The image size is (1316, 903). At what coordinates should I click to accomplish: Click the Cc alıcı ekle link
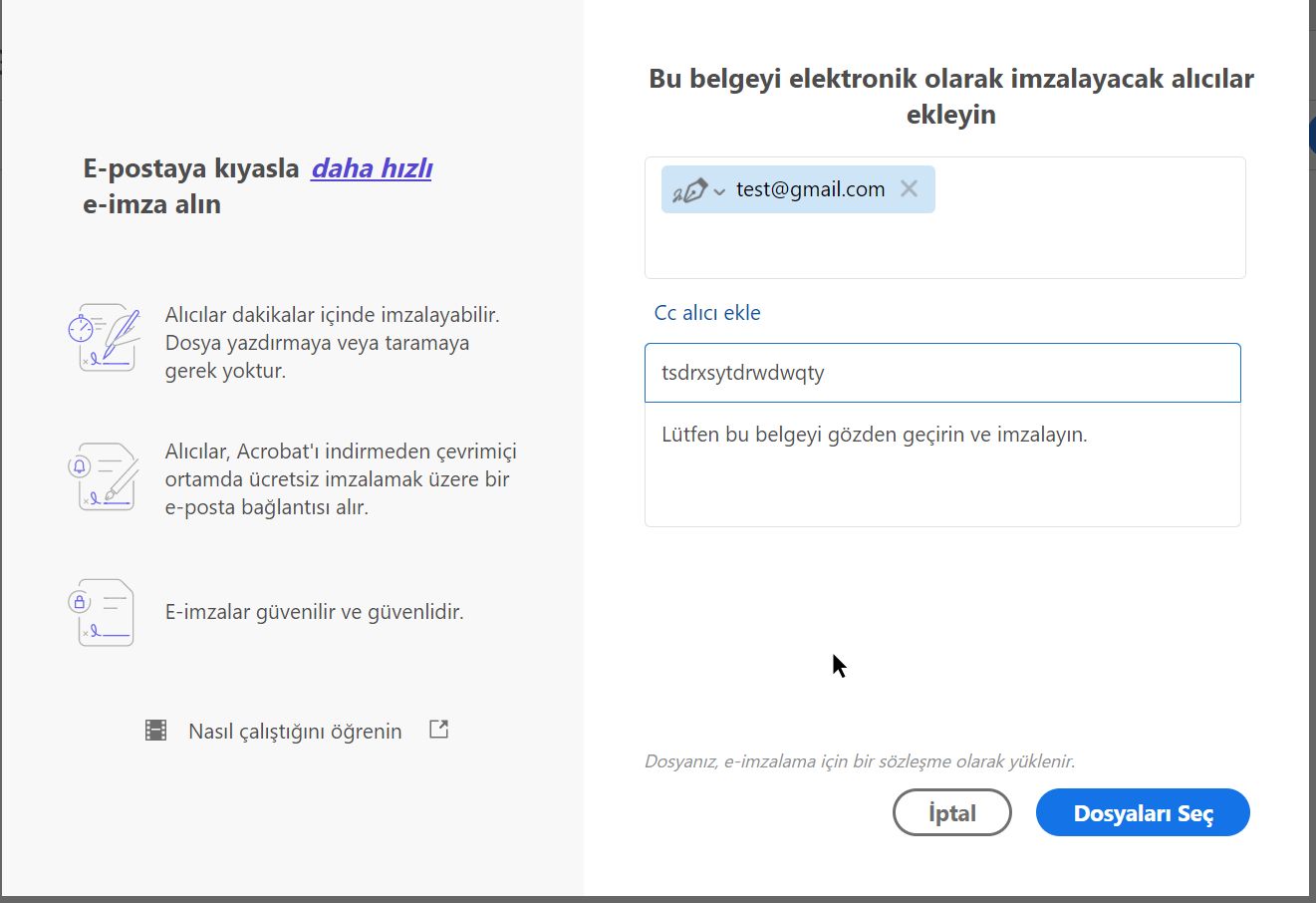point(706,312)
